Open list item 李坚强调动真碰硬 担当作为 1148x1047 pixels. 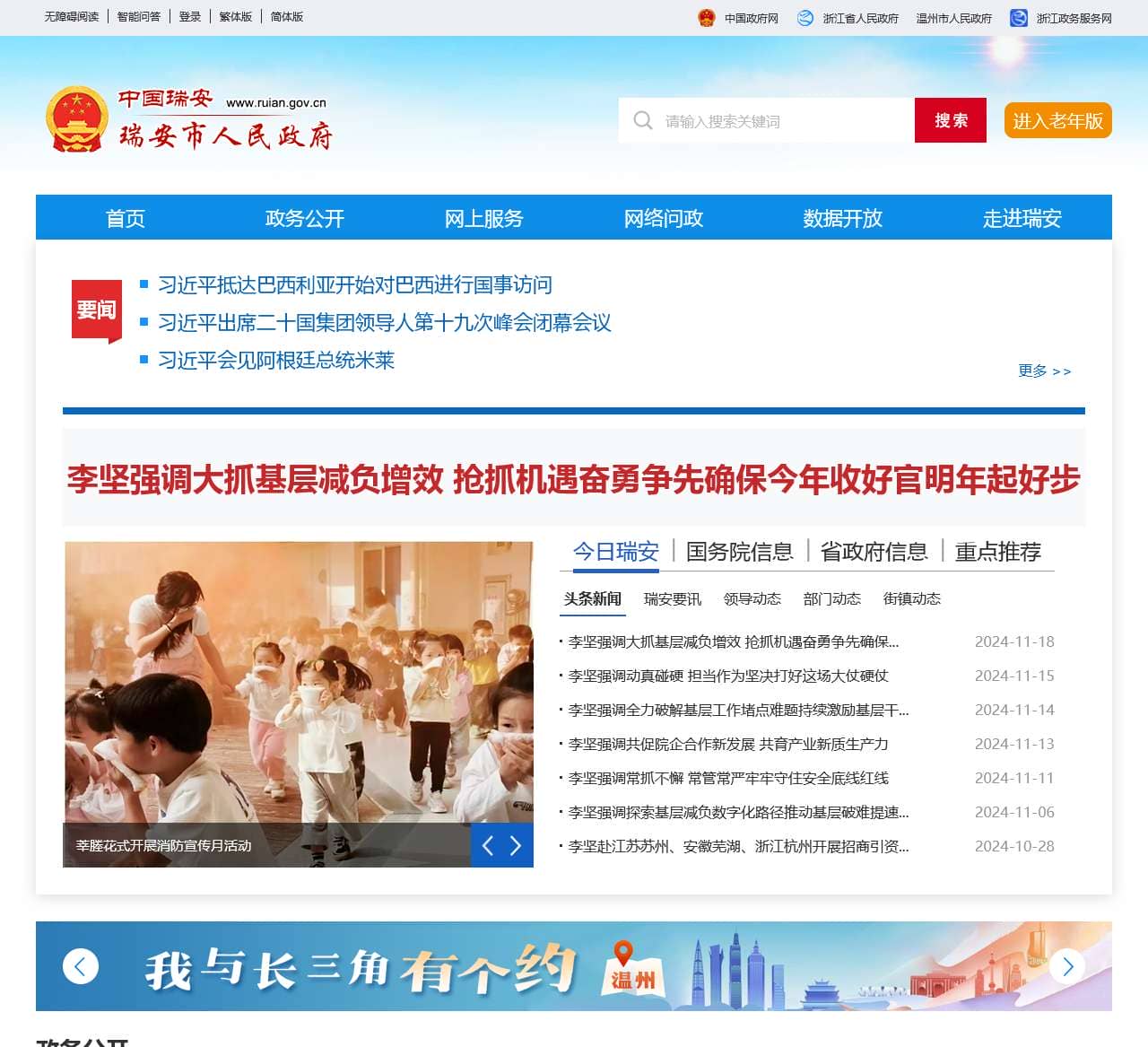coord(728,676)
